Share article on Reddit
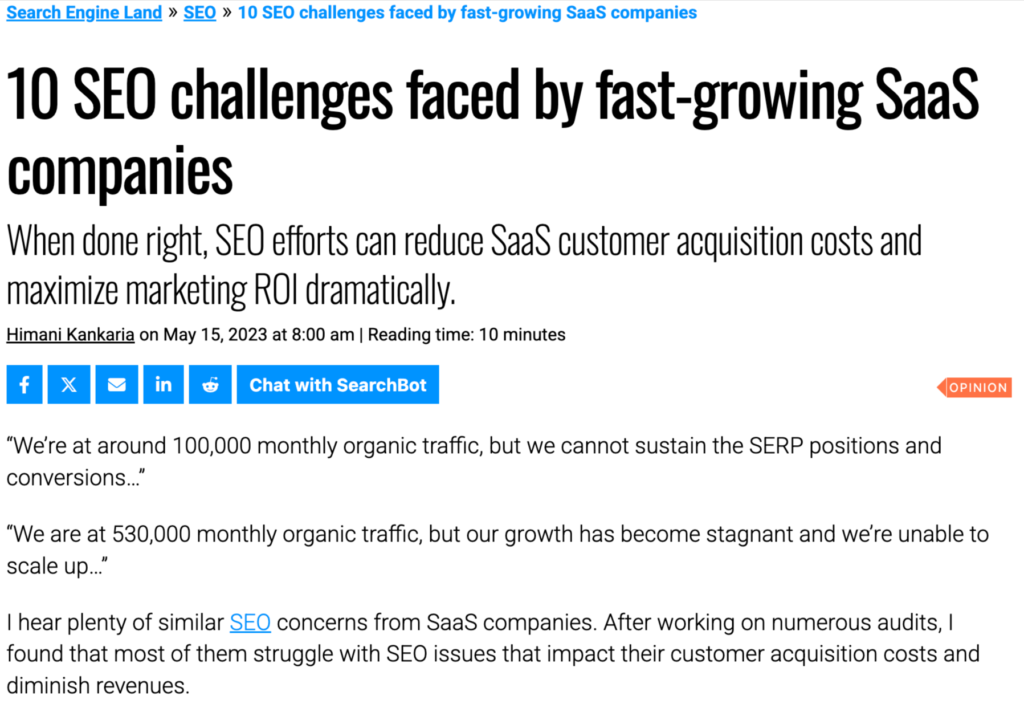Viewport: 1024px width, 712px height. pos(210,385)
